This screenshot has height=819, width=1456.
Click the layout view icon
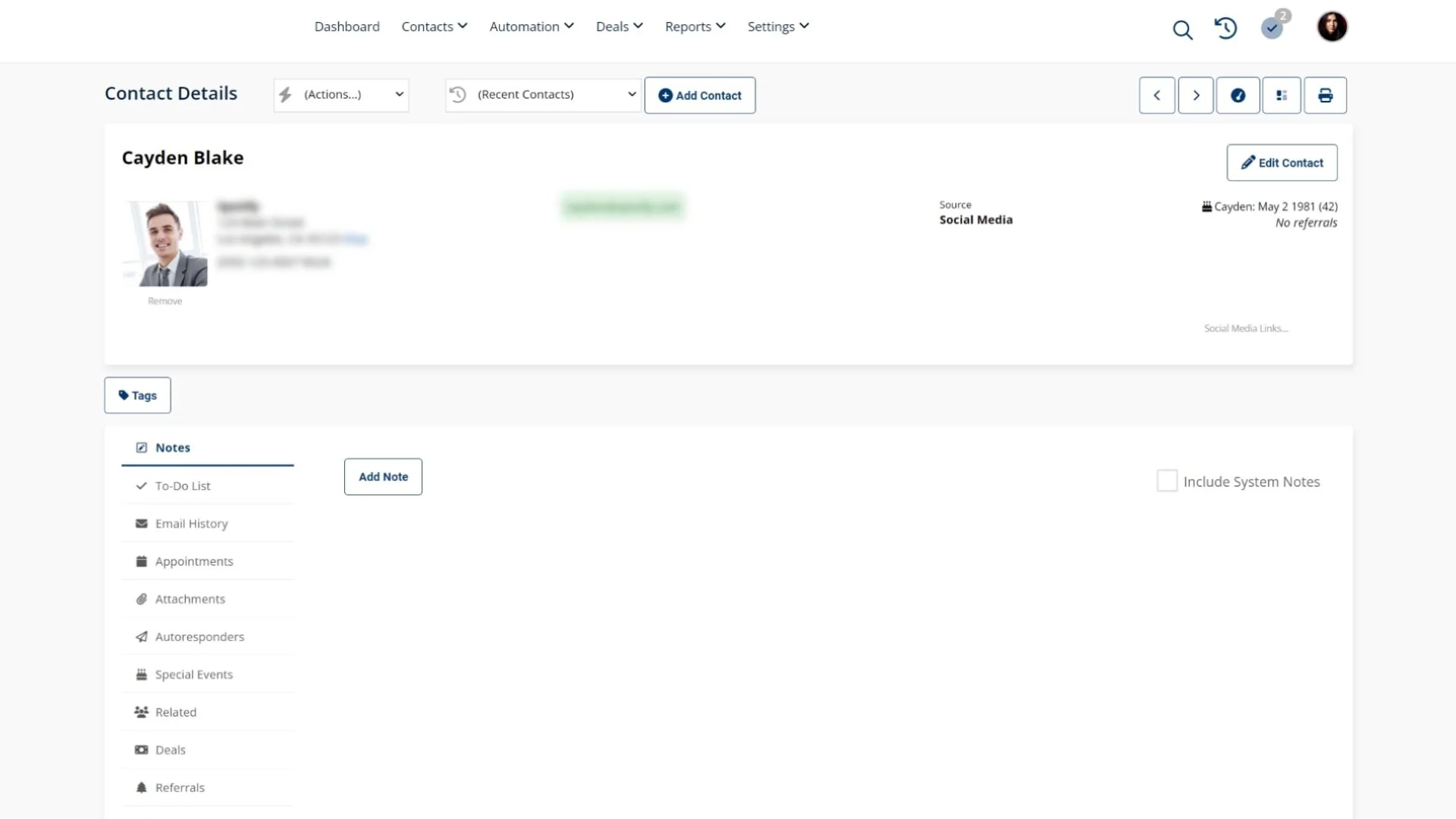coord(1282,96)
